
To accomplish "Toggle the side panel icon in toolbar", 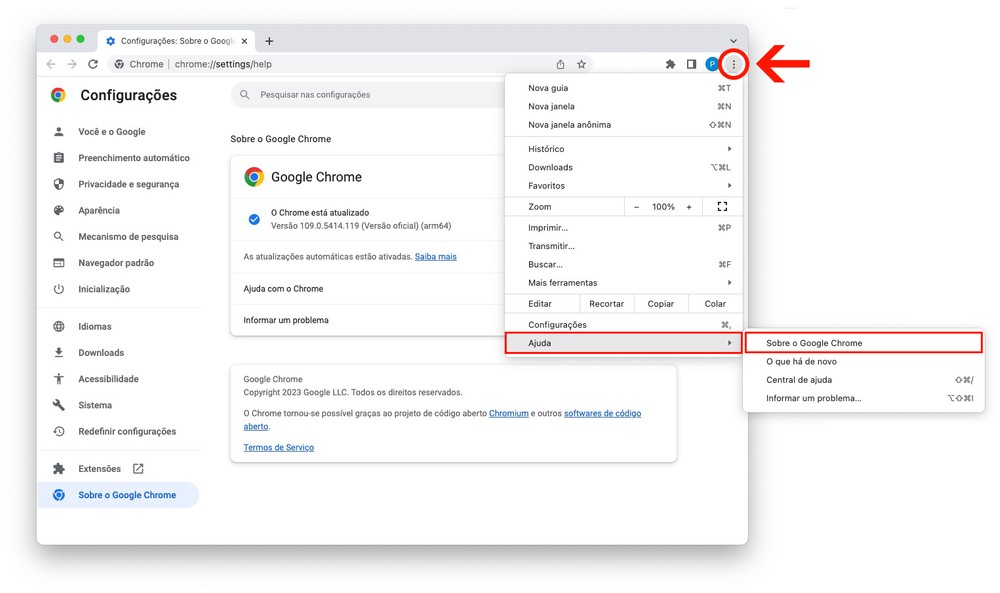I will click(x=691, y=64).
